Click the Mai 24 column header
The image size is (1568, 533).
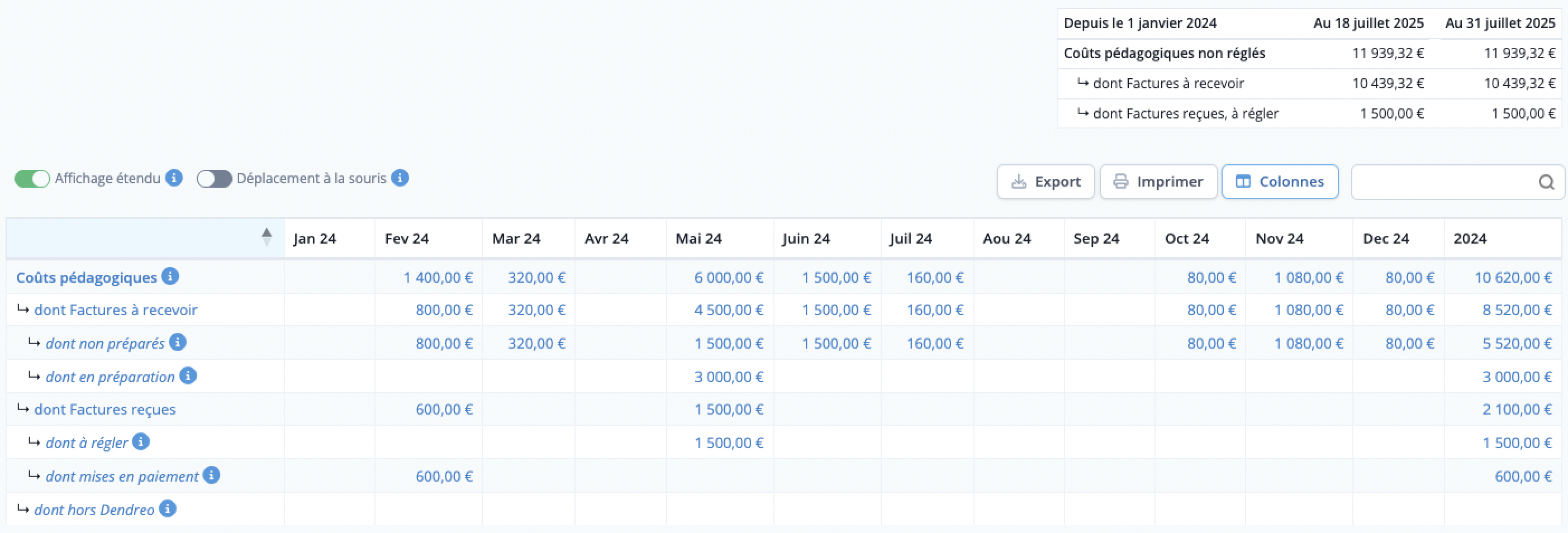698,239
